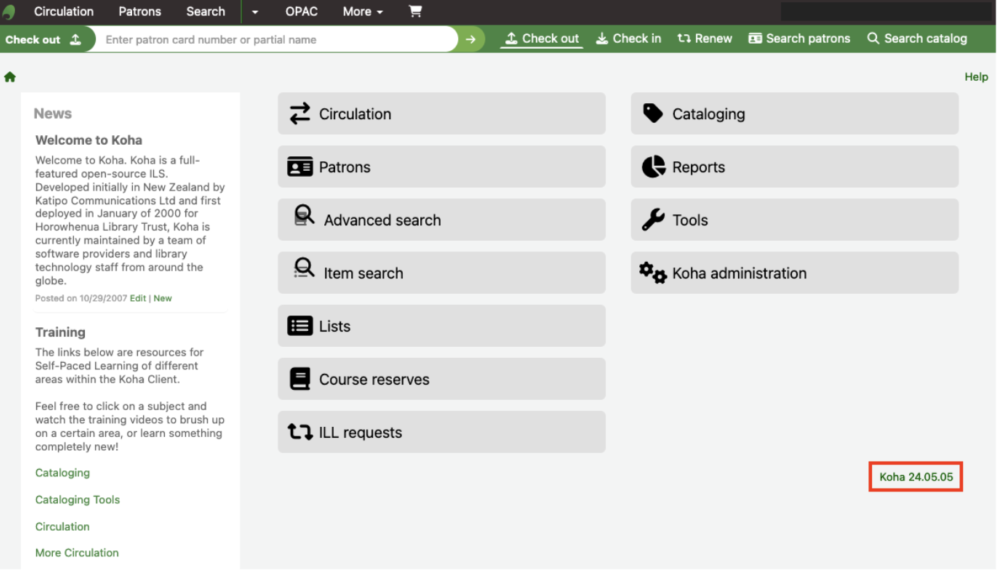Switch to the Search catalog tab
The image size is (1000, 573).
tap(917, 39)
